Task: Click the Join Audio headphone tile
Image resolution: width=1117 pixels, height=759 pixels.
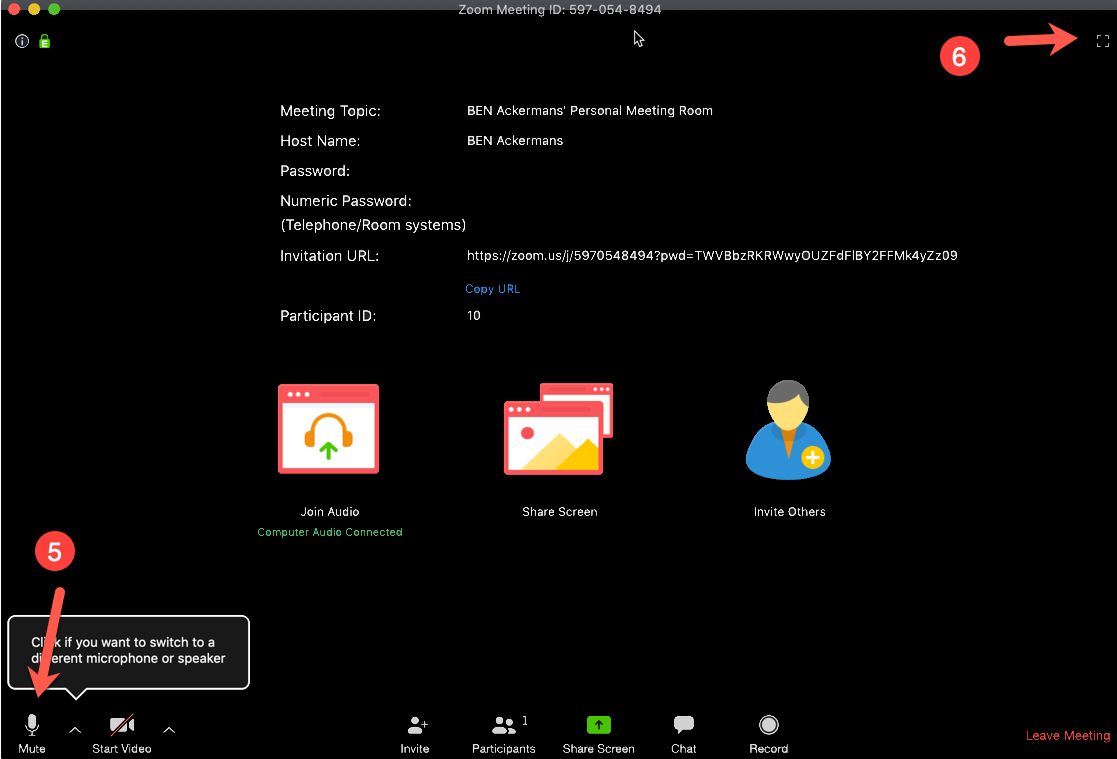Action: pyautogui.click(x=328, y=429)
